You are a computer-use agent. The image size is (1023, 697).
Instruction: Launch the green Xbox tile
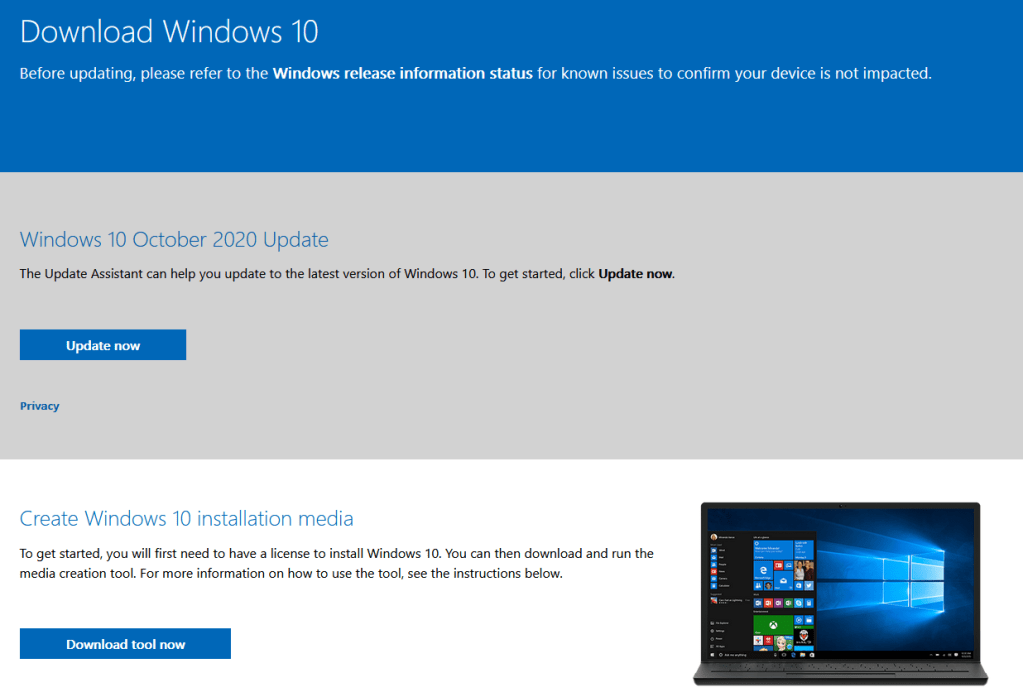[773, 625]
